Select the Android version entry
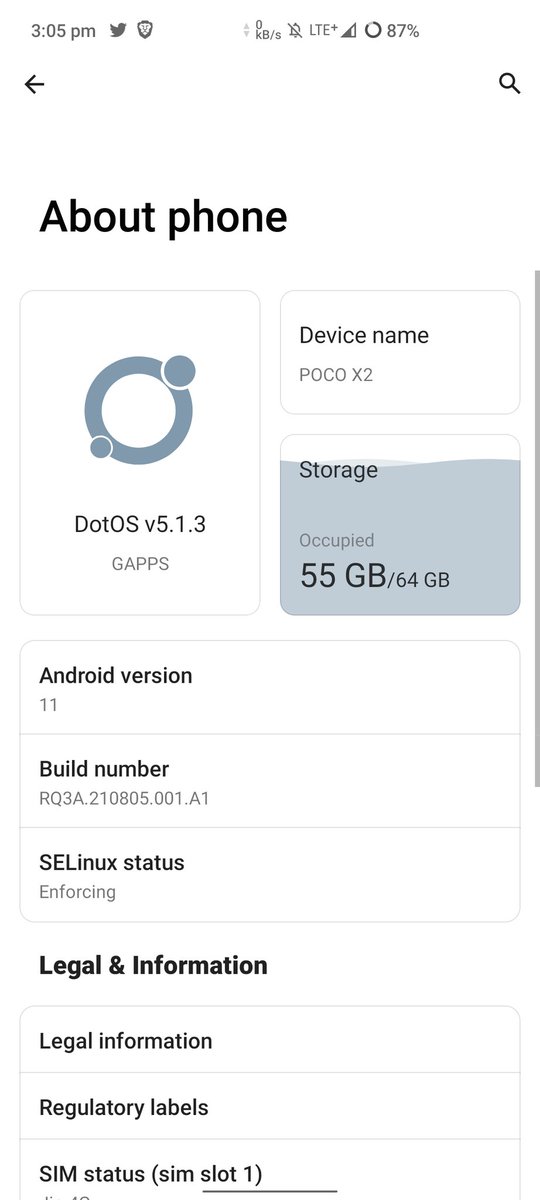 click(270, 688)
